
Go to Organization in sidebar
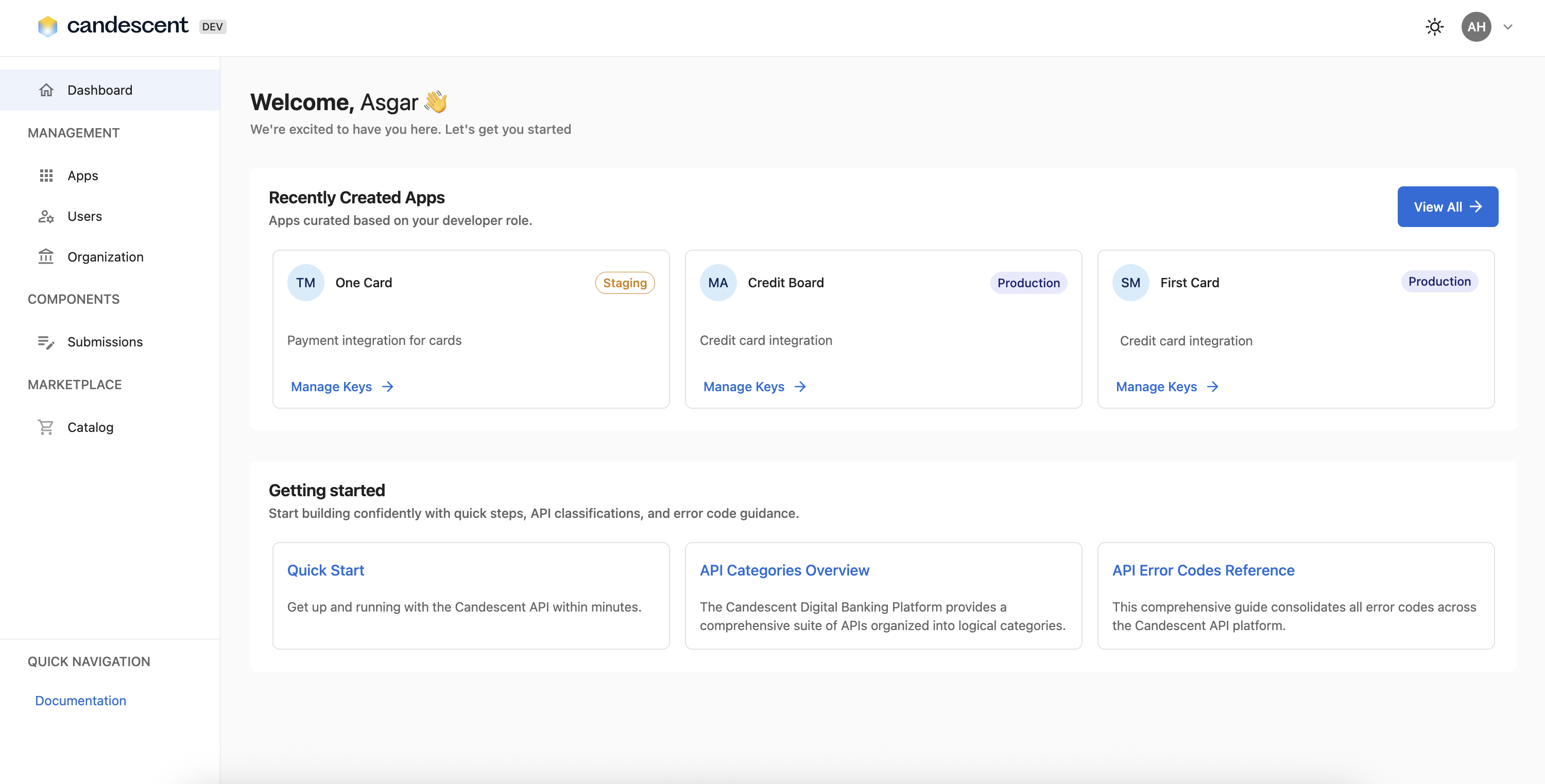pos(106,256)
